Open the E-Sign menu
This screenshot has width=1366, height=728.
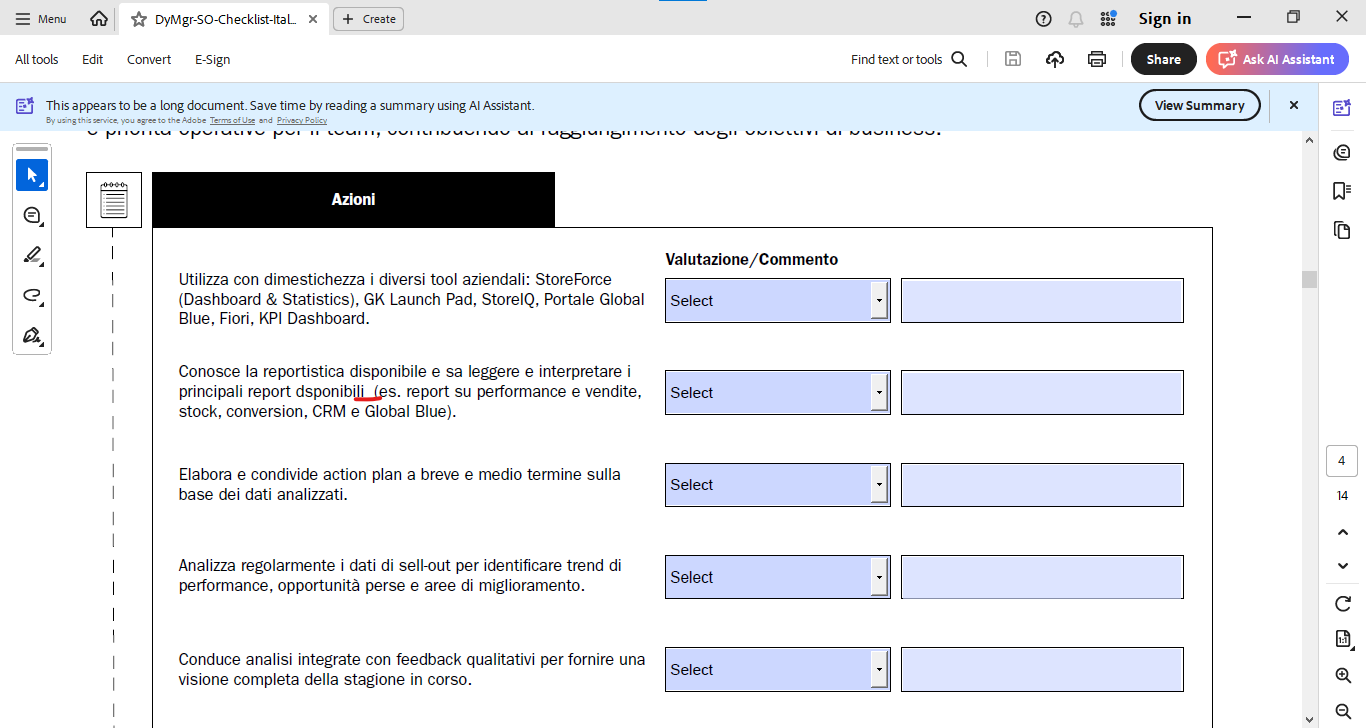tap(212, 59)
